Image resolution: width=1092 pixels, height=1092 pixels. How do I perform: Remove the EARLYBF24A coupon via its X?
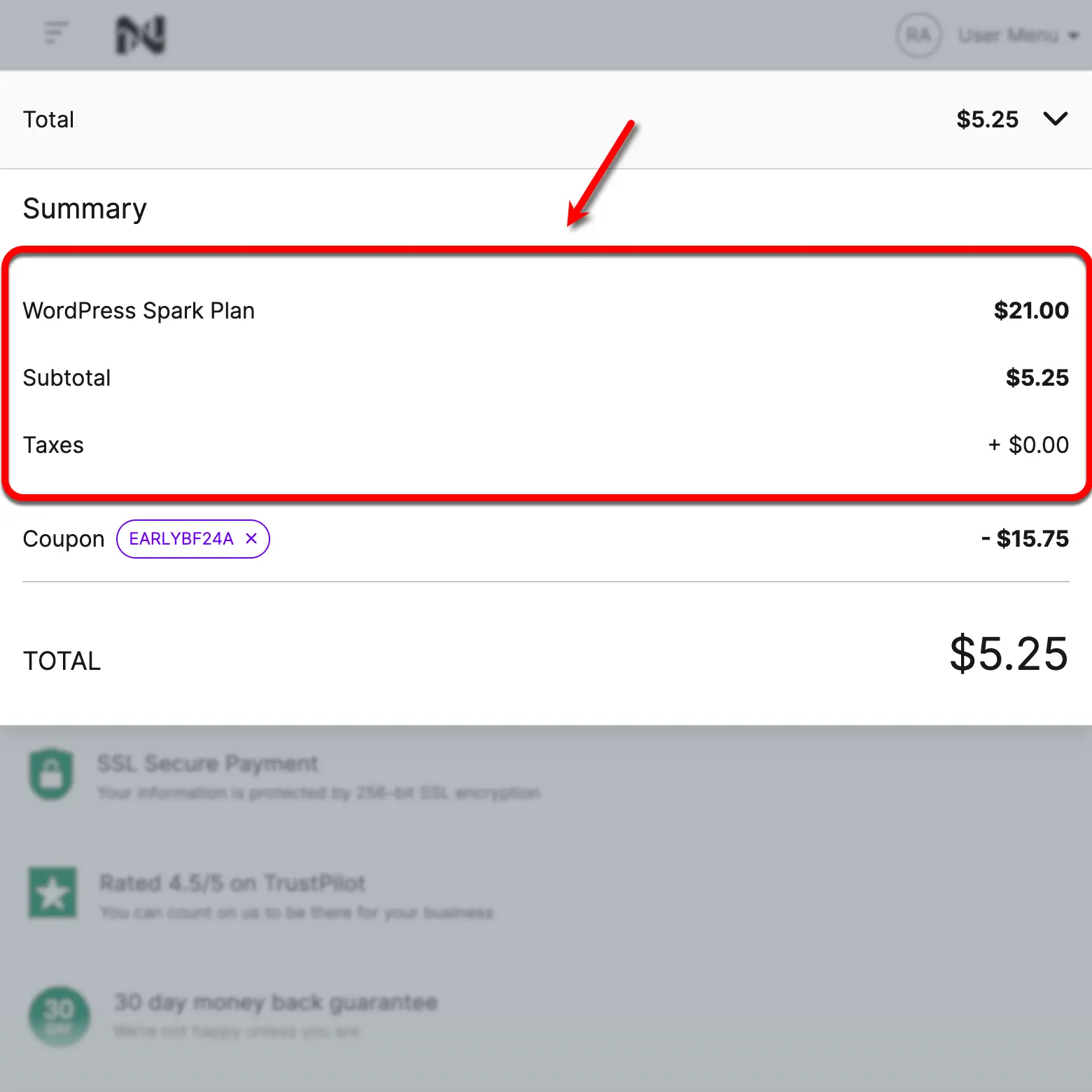(251, 538)
